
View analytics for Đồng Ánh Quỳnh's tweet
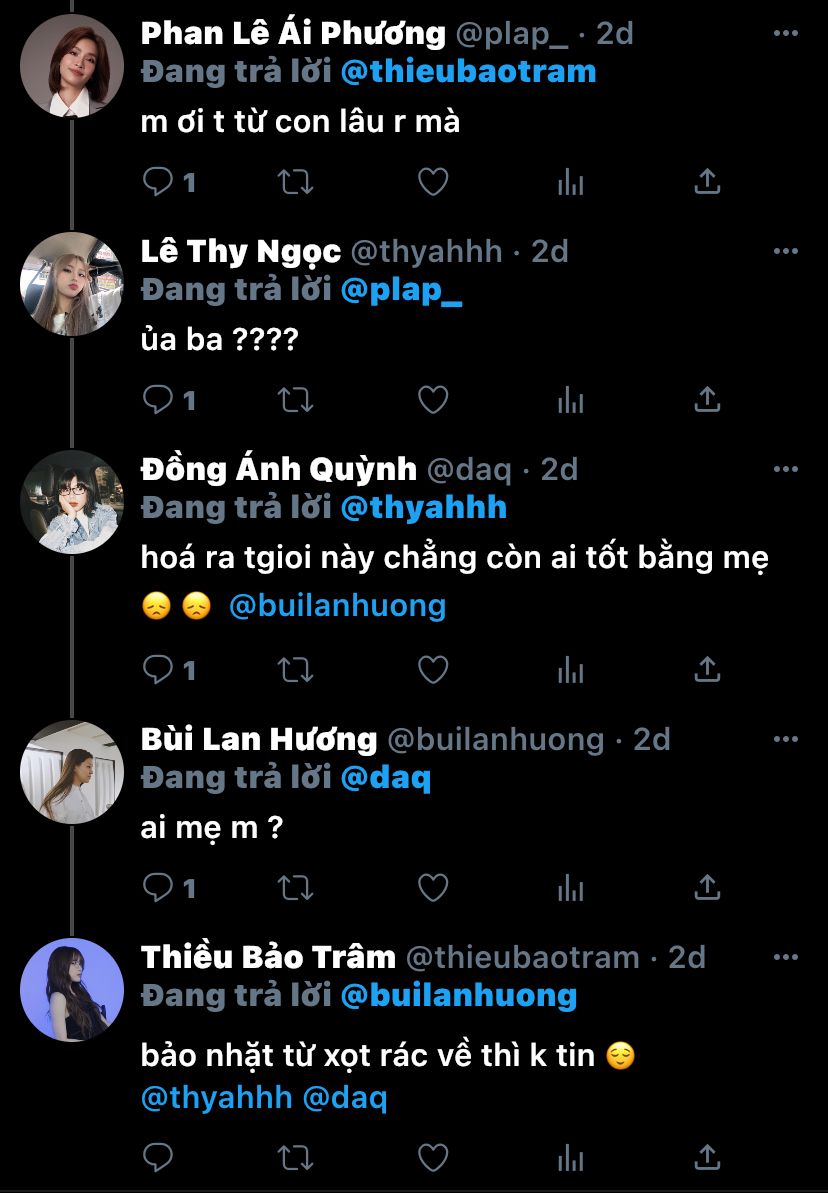pos(570,669)
